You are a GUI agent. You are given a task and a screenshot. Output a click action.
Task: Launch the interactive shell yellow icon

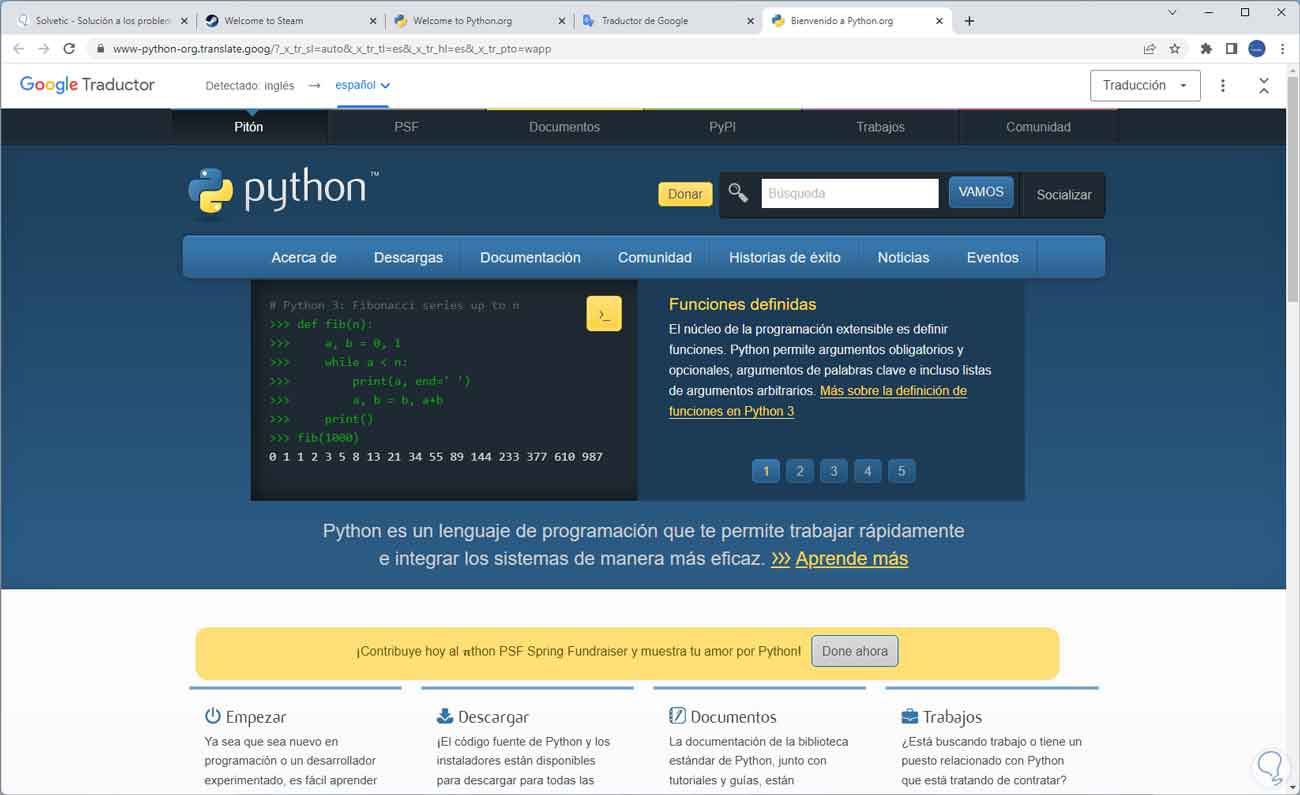(604, 314)
